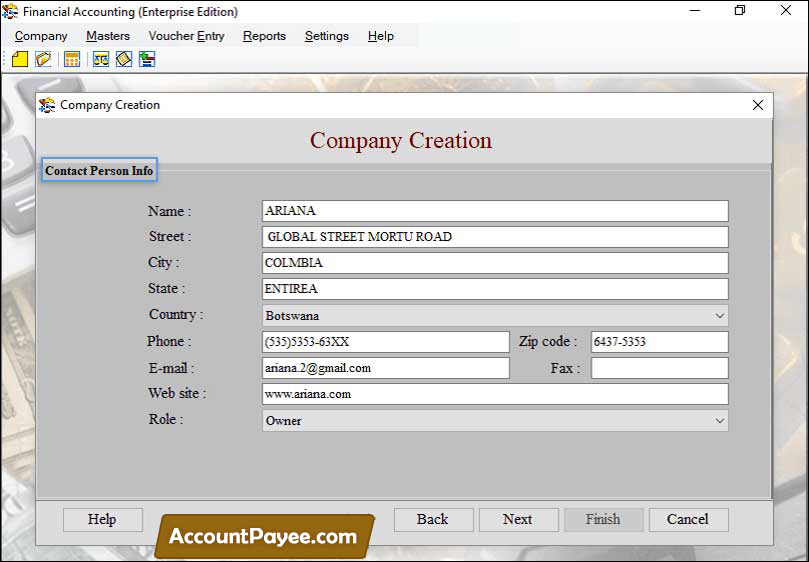Click the Company Creation dialog title icon
Image resolution: width=809 pixels, height=562 pixels.
47,105
